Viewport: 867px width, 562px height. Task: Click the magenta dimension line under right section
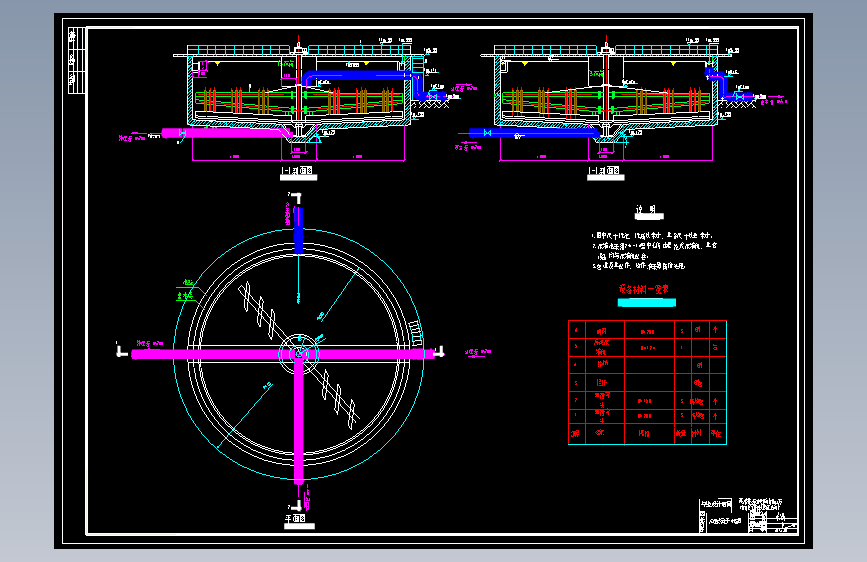coord(606,160)
